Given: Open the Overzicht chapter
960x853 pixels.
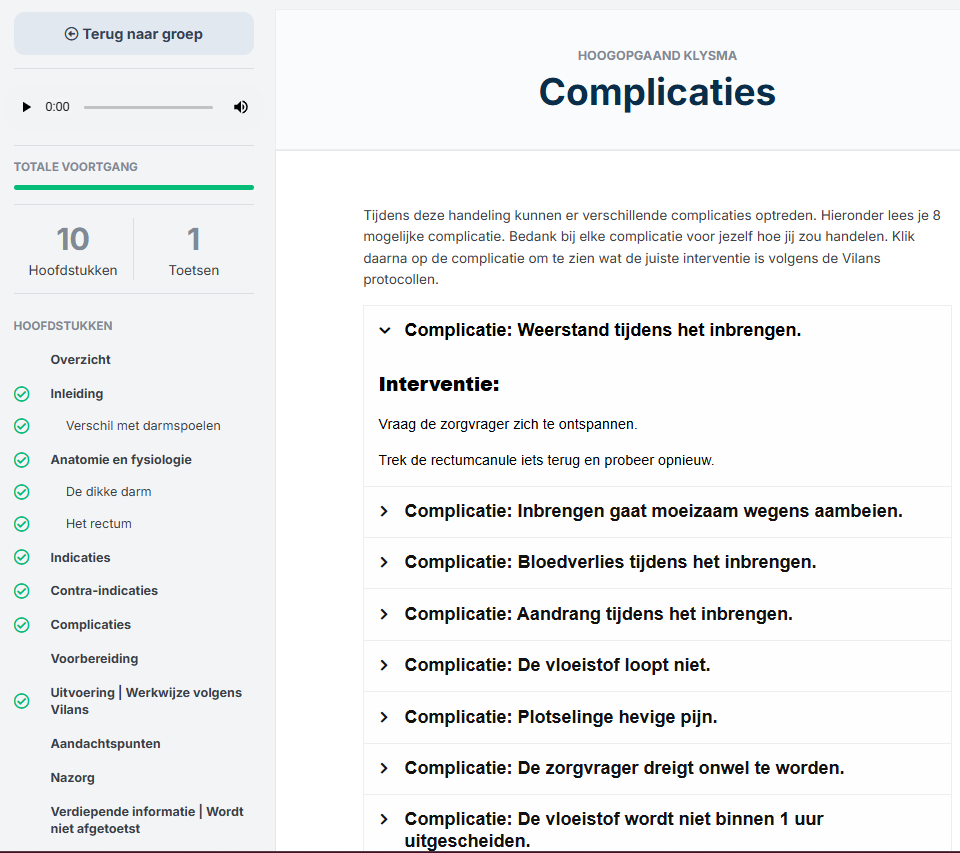Looking at the screenshot, I should 81,360.
